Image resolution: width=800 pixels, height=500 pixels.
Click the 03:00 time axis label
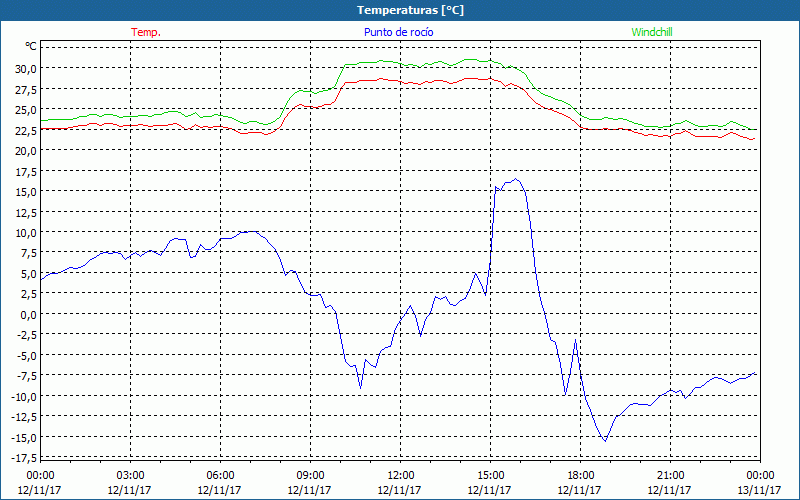(130, 476)
